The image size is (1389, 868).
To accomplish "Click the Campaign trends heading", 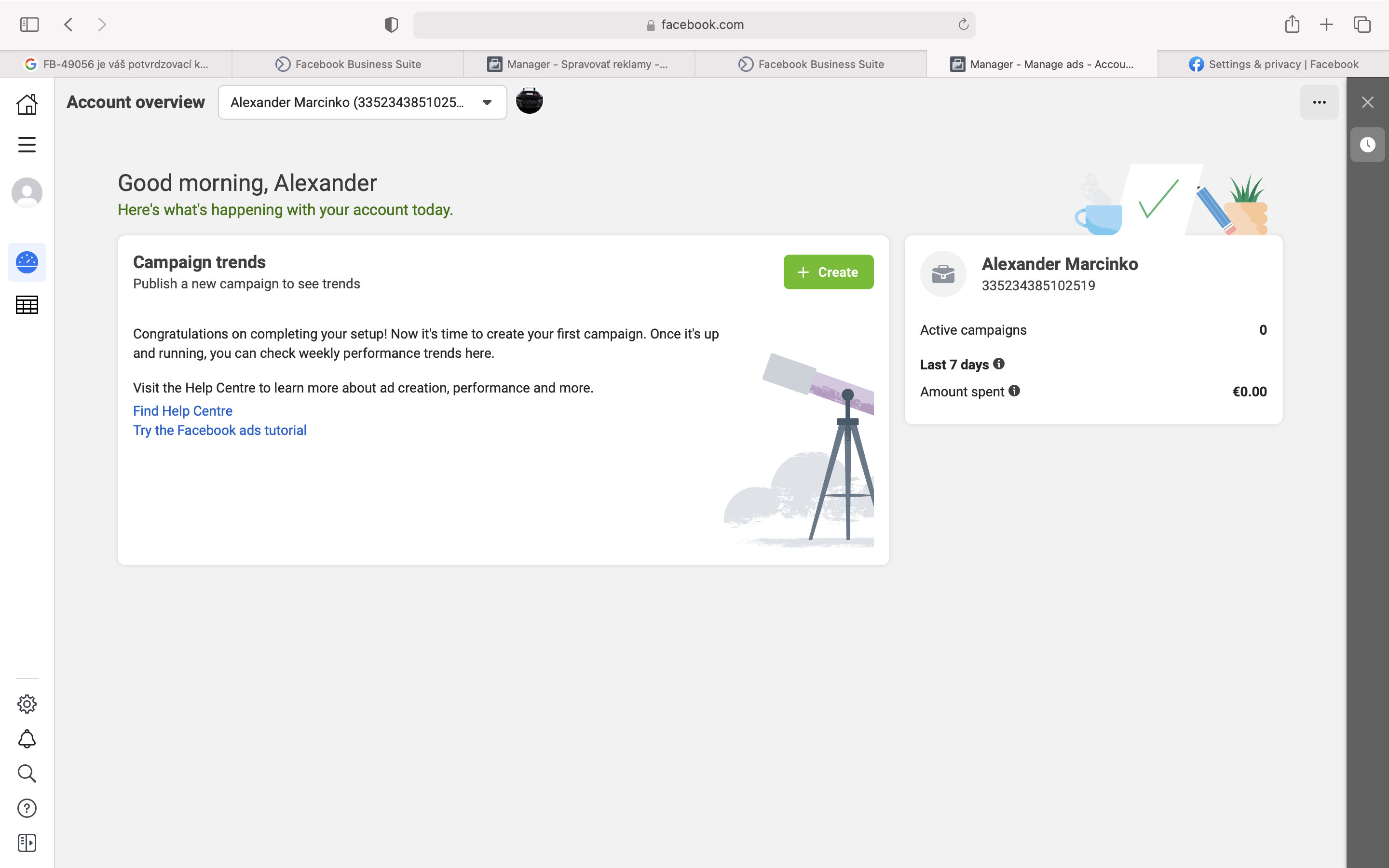I will click(x=199, y=262).
